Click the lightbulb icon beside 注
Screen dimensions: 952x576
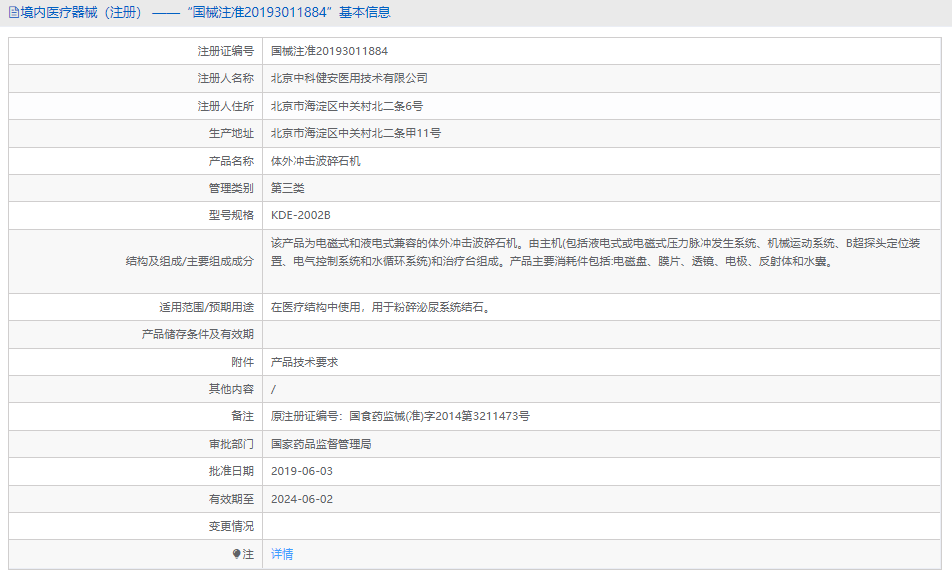pyautogui.click(x=236, y=554)
